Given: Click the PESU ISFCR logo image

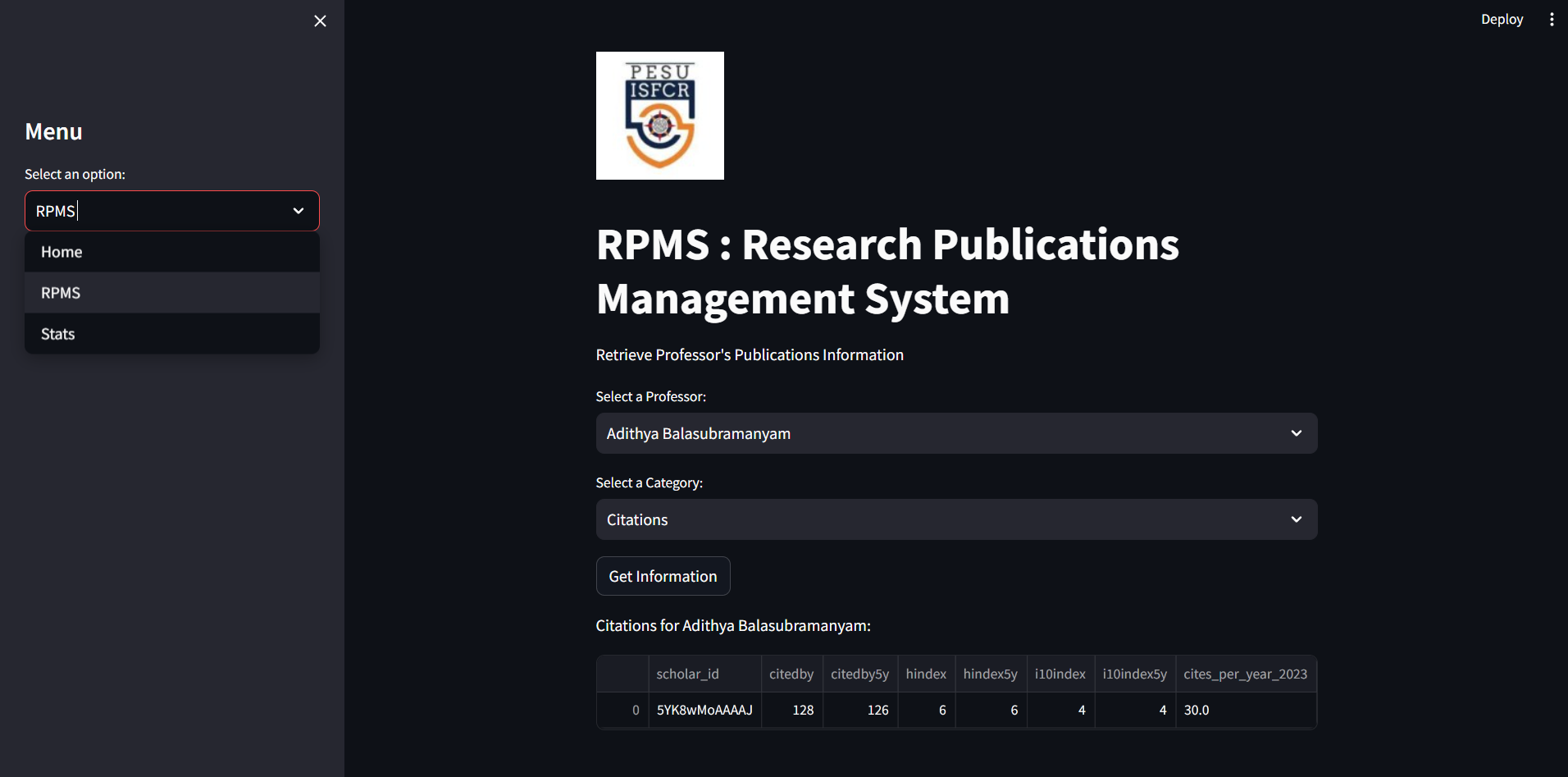Looking at the screenshot, I should tap(659, 116).
